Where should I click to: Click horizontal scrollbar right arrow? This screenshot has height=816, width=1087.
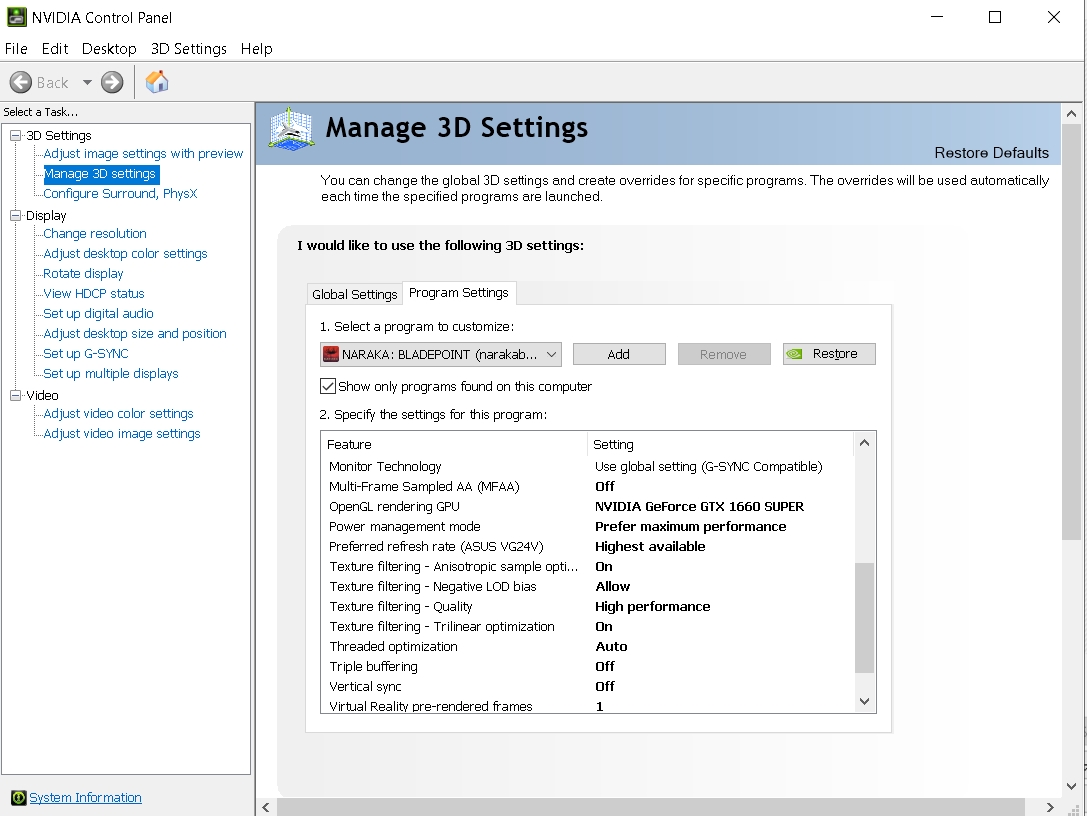tap(1050, 807)
